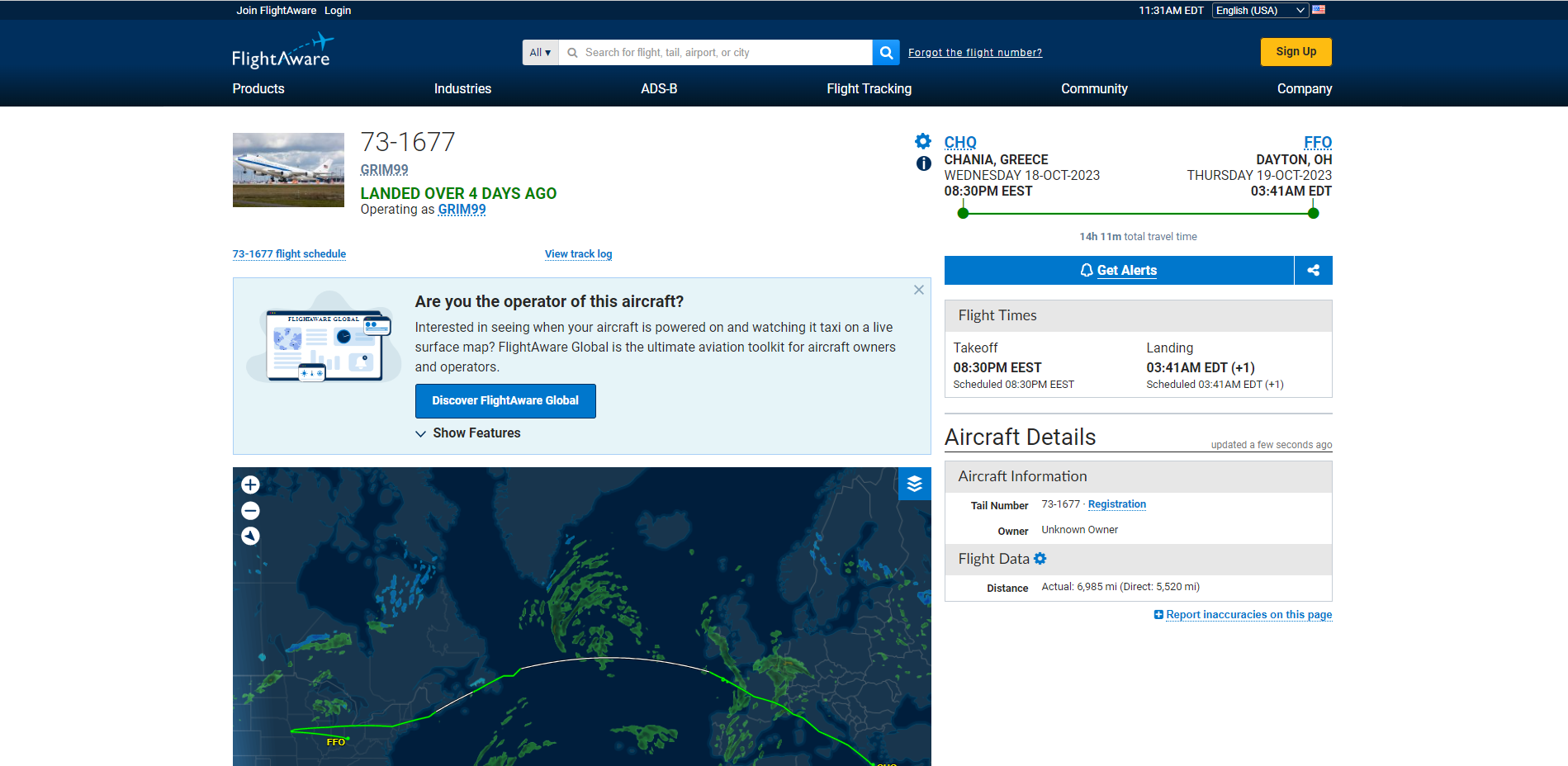Click the US flag icon
1568x766 pixels.
click(x=1319, y=10)
